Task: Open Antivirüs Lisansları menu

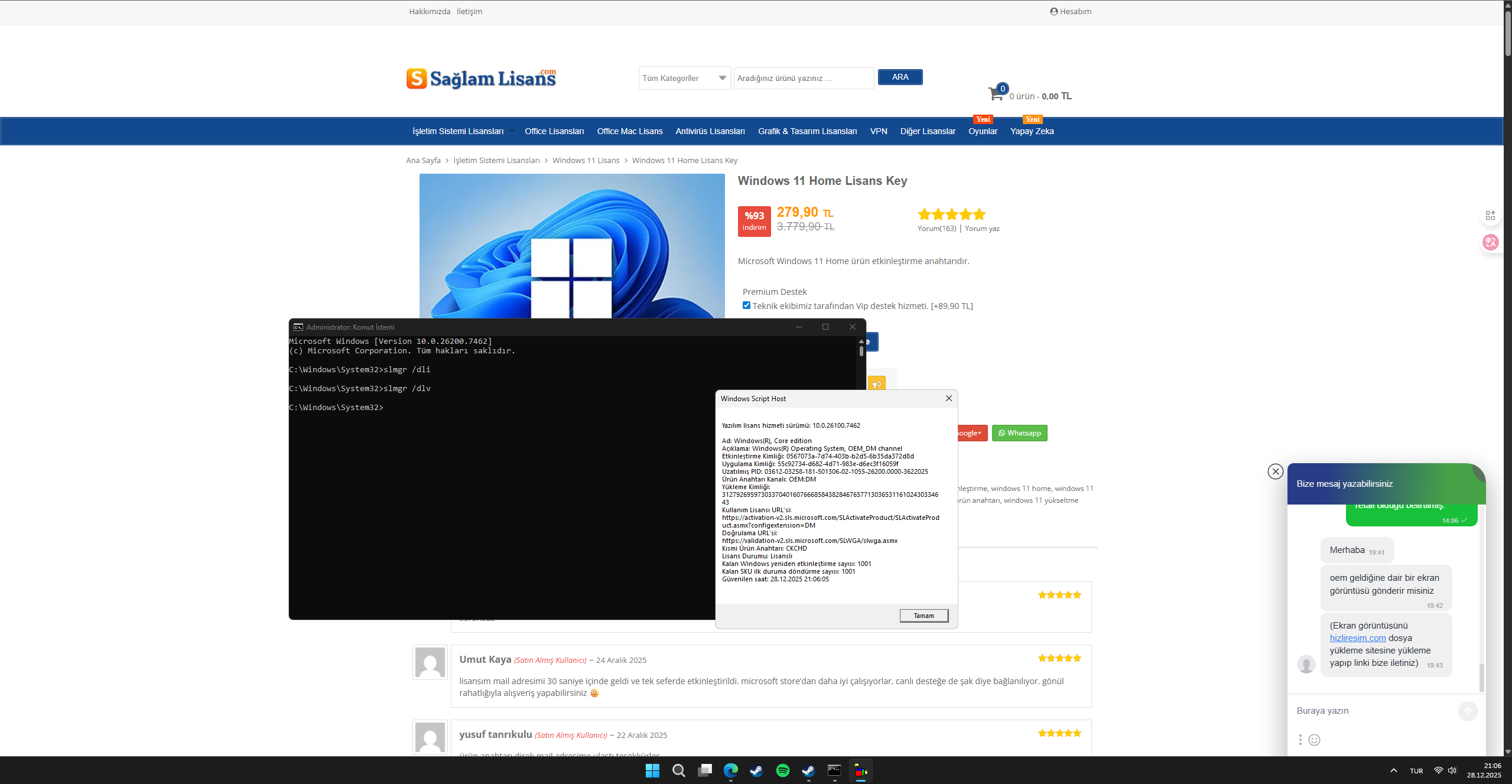Action: pyautogui.click(x=710, y=131)
